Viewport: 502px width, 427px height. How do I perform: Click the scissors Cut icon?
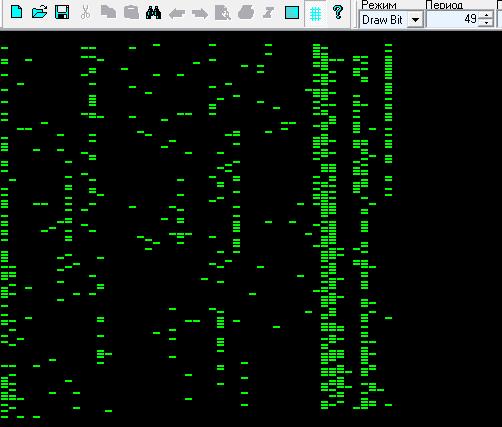(85, 12)
